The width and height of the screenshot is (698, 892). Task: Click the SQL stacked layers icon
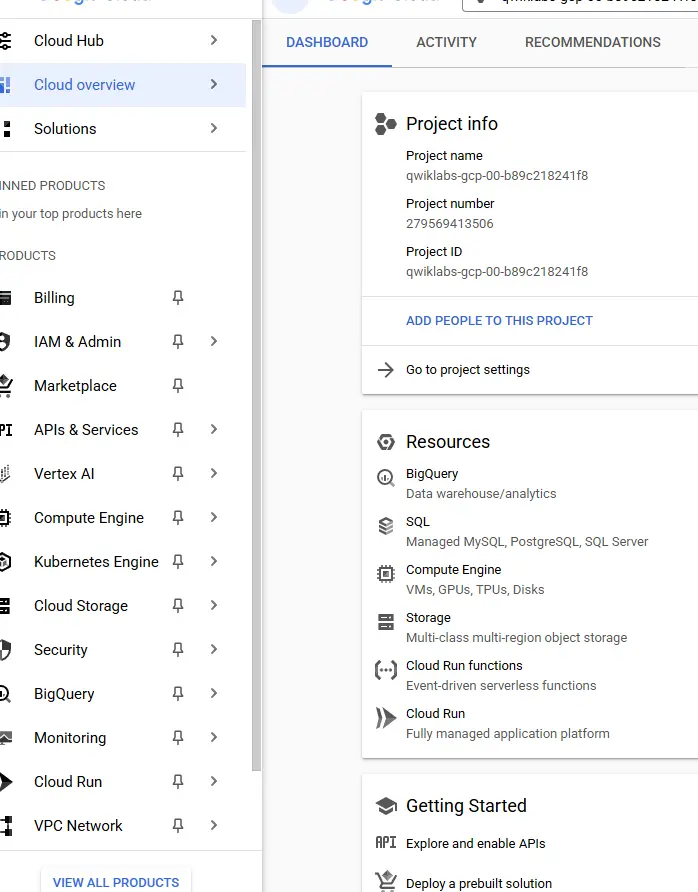[386, 526]
